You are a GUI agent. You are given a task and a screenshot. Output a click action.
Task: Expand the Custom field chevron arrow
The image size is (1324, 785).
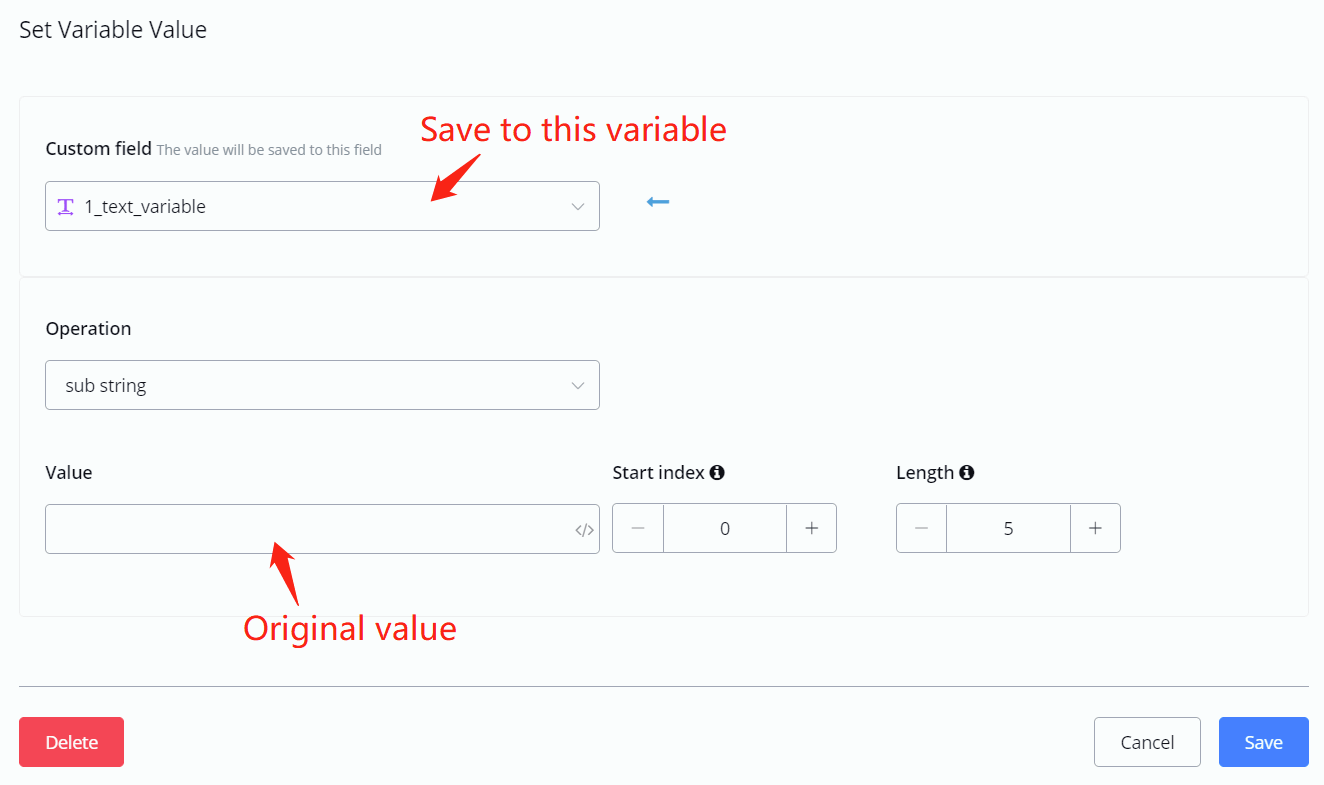[577, 207]
